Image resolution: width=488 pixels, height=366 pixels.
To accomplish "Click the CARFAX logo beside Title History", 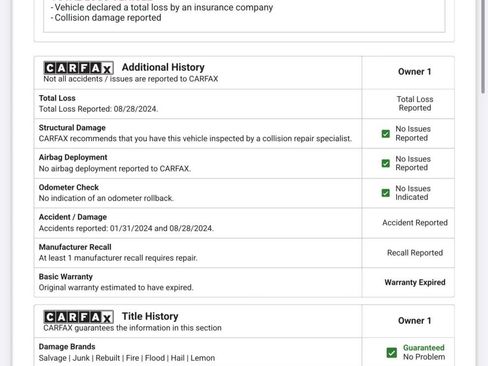I will pos(79,317).
